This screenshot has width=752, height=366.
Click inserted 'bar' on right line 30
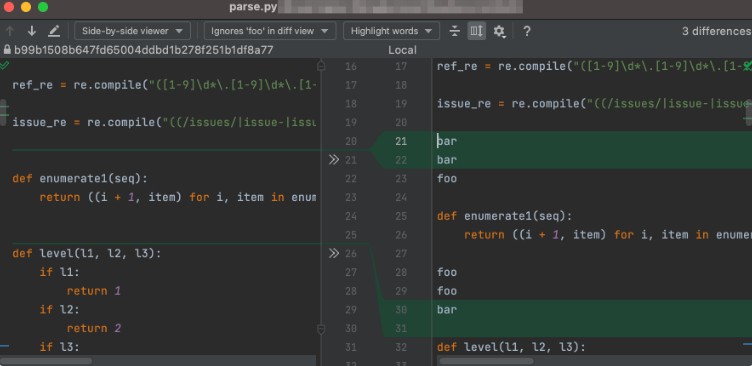click(446, 310)
